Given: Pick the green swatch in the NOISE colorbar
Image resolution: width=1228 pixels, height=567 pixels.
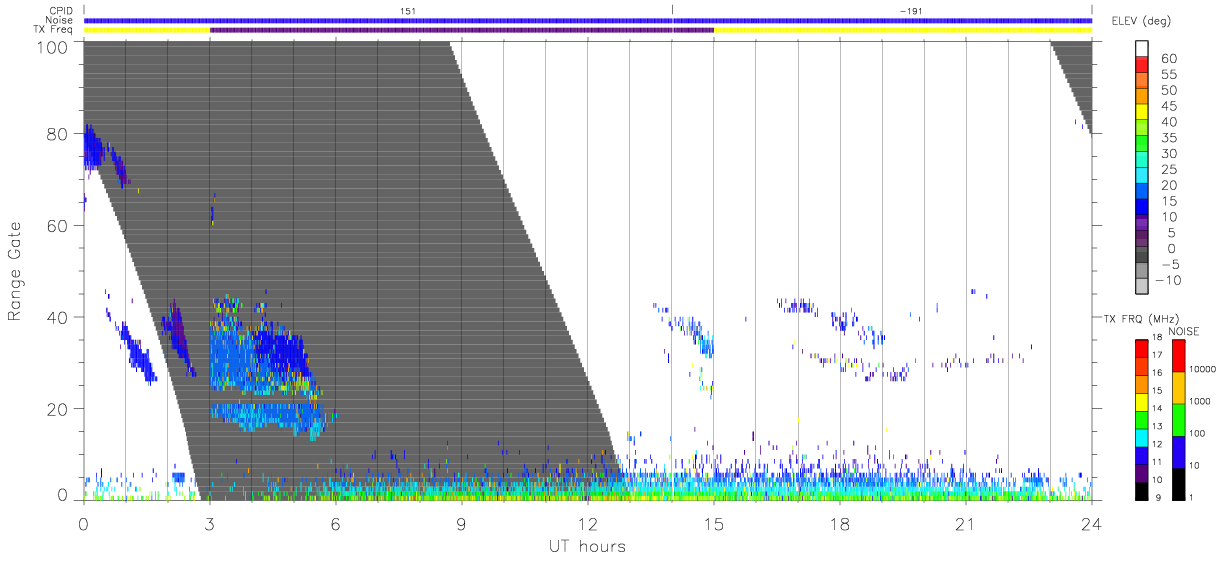Looking at the screenshot, I should click(1179, 419).
